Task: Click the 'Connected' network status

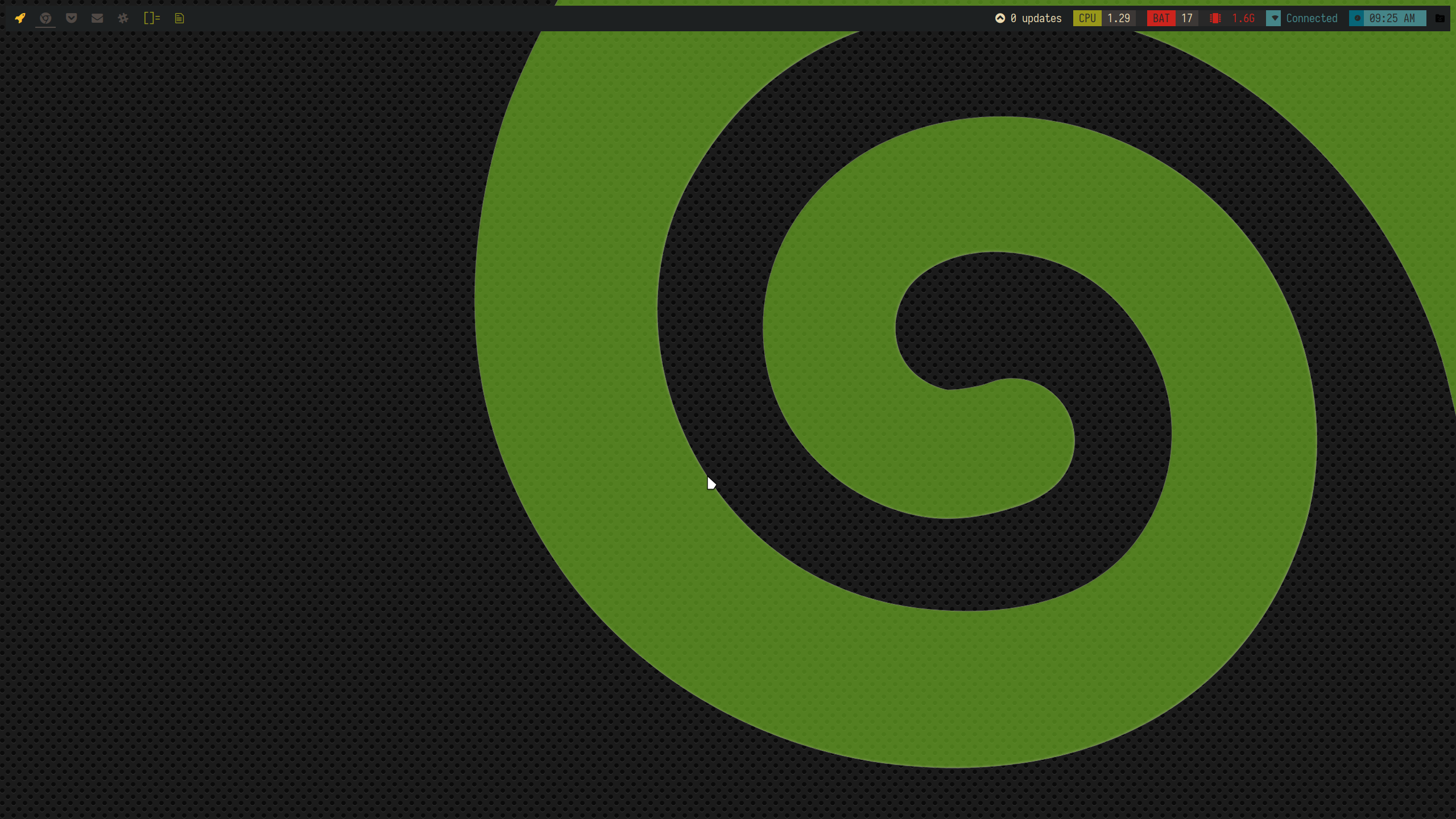Action: click(1312, 18)
